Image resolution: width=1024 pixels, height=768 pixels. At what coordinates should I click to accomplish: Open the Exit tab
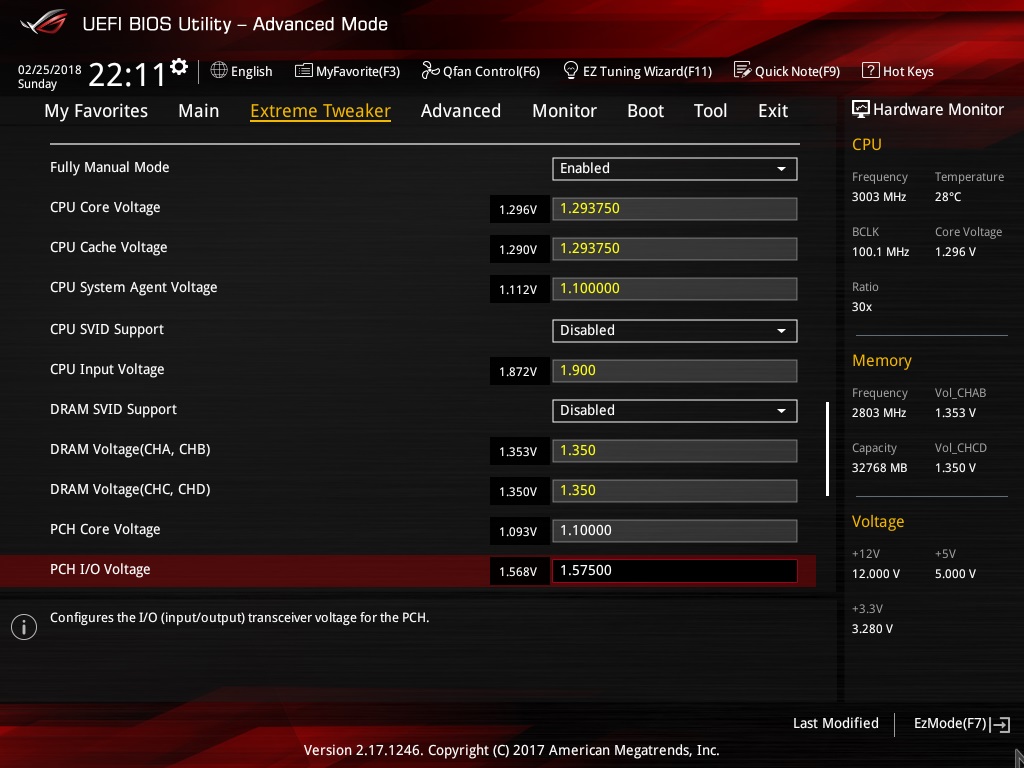pyautogui.click(x=773, y=111)
